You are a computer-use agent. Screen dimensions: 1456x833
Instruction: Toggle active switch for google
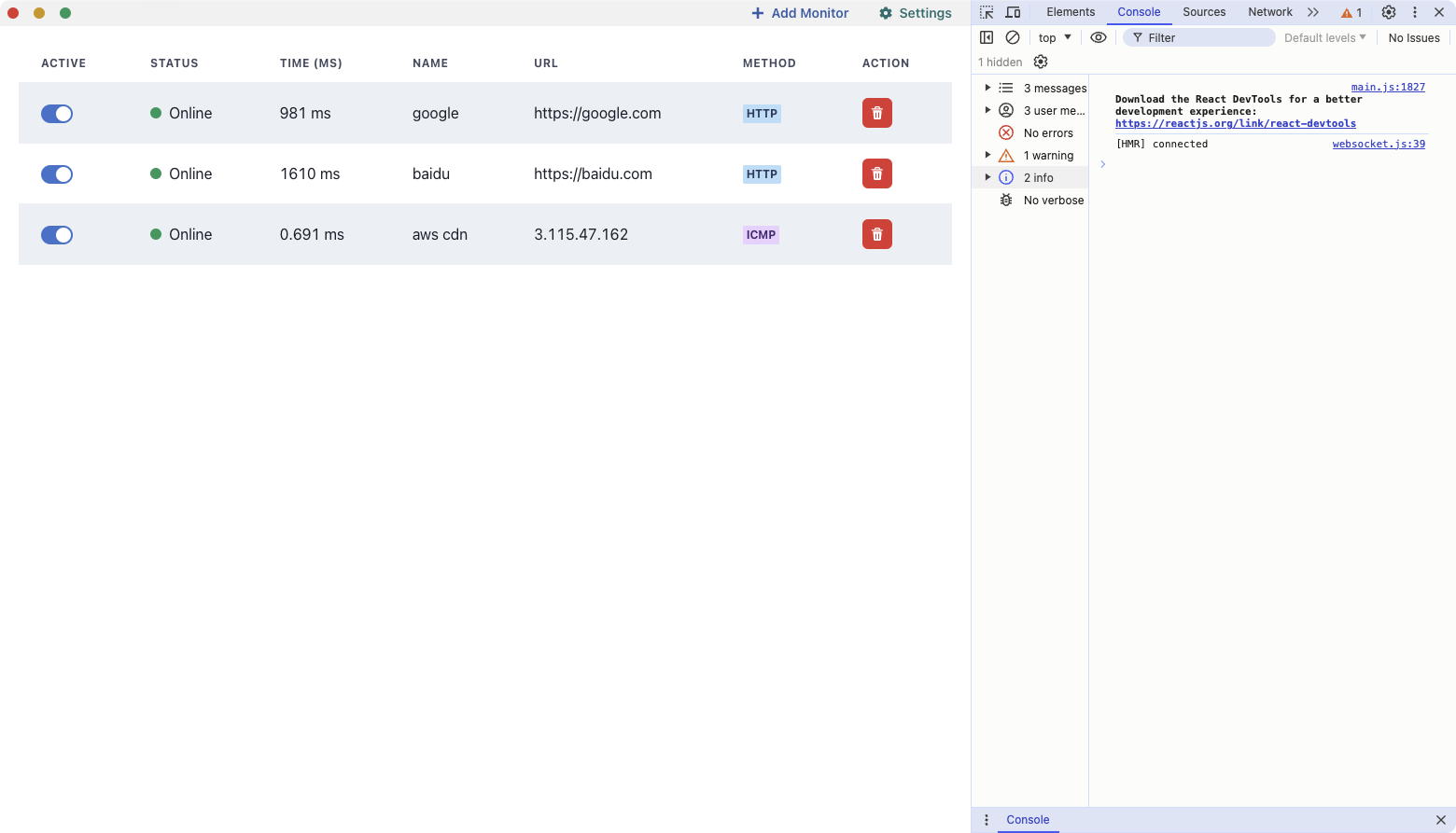57,114
